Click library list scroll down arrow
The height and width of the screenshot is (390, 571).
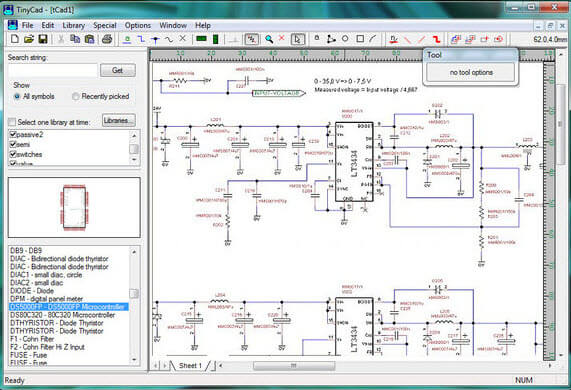point(134,159)
